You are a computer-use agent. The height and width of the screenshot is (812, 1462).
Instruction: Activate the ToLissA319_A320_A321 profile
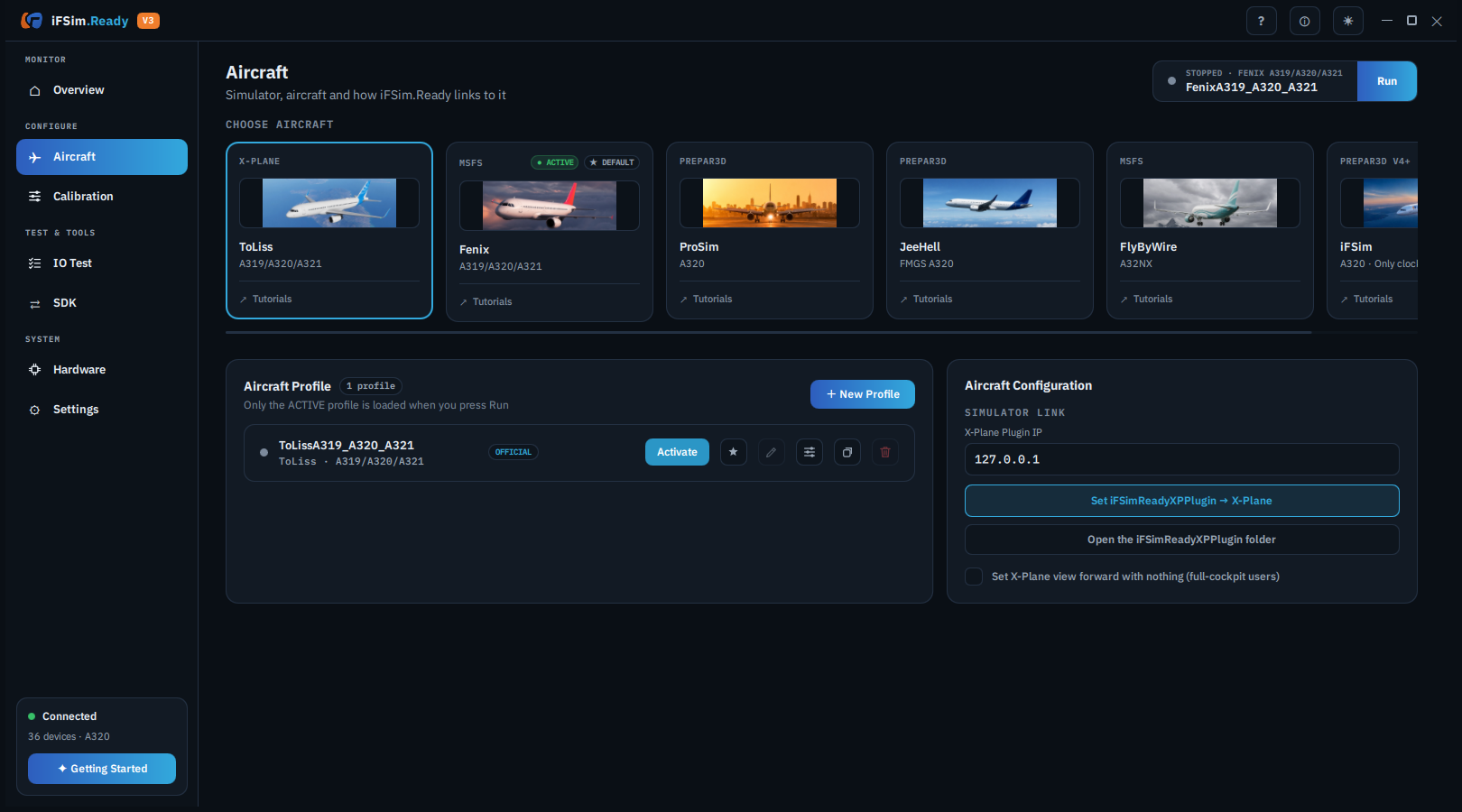click(x=677, y=452)
